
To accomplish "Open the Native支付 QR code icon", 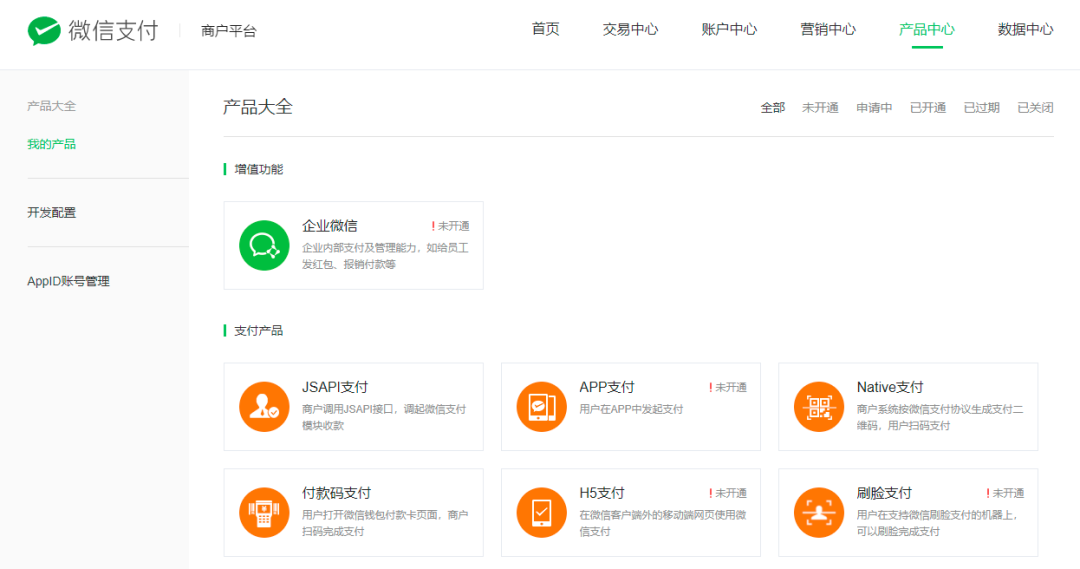I will click(x=819, y=406).
